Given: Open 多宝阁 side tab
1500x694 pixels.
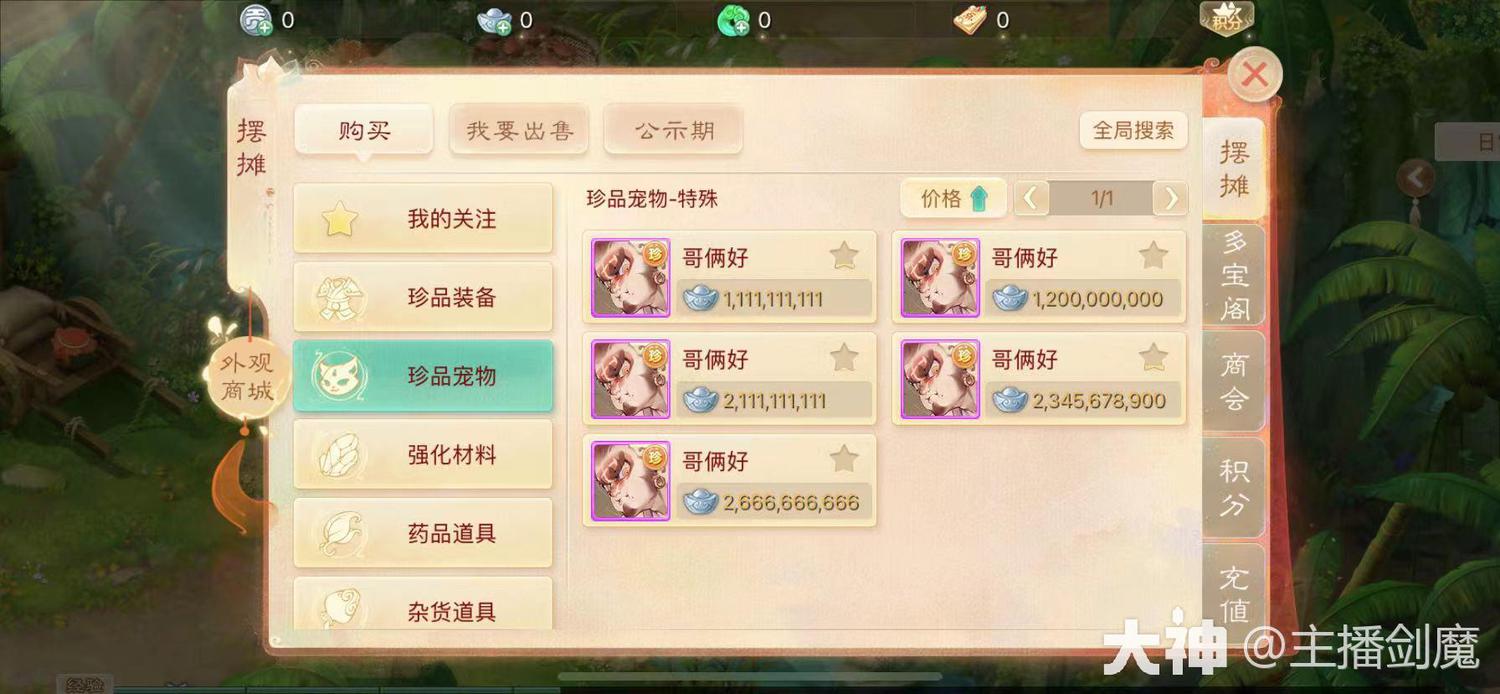Looking at the screenshot, I should [x=1234, y=275].
